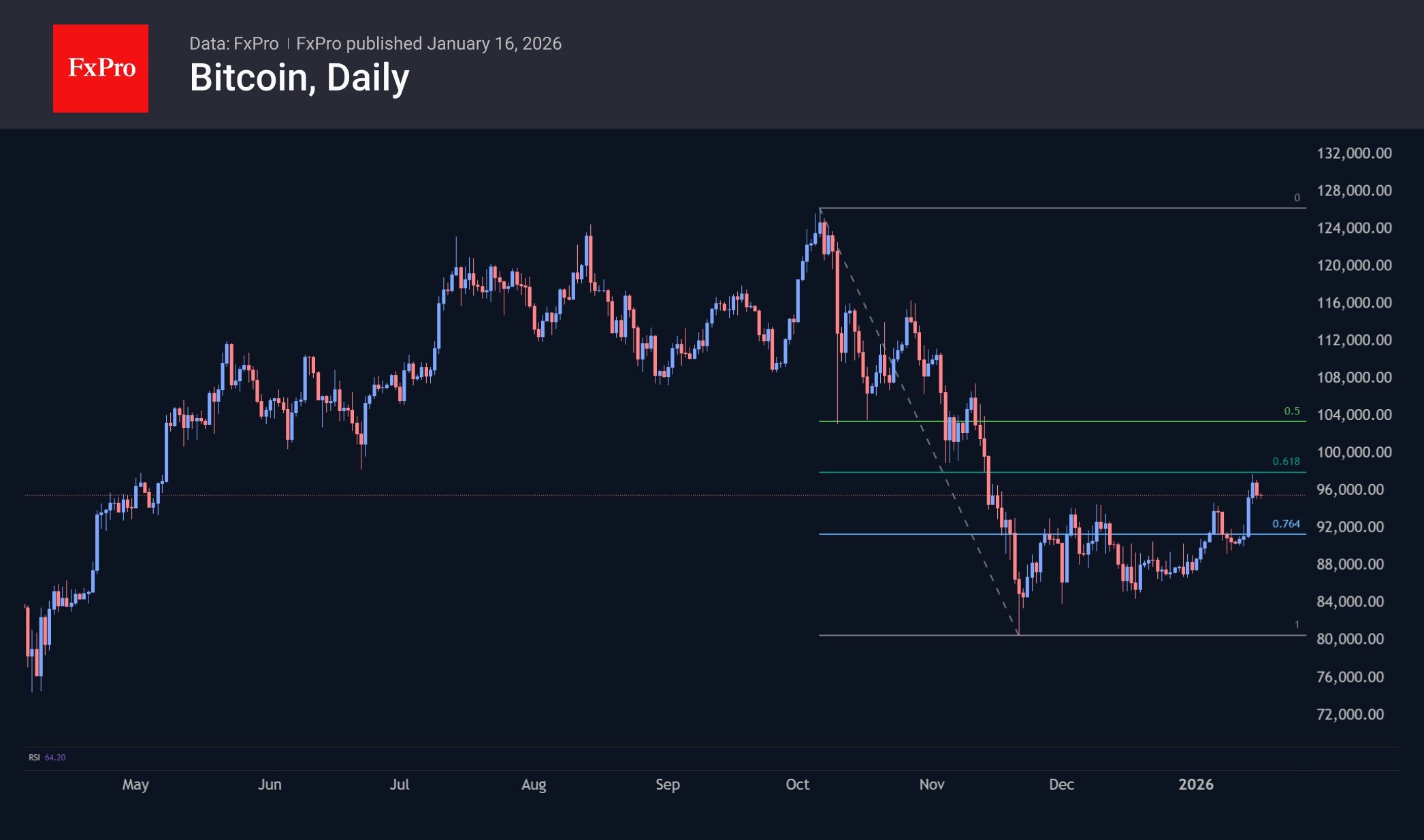Image resolution: width=1424 pixels, height=840 pixels.
Task: Click the Aug label on time axis
Action: 534,785
